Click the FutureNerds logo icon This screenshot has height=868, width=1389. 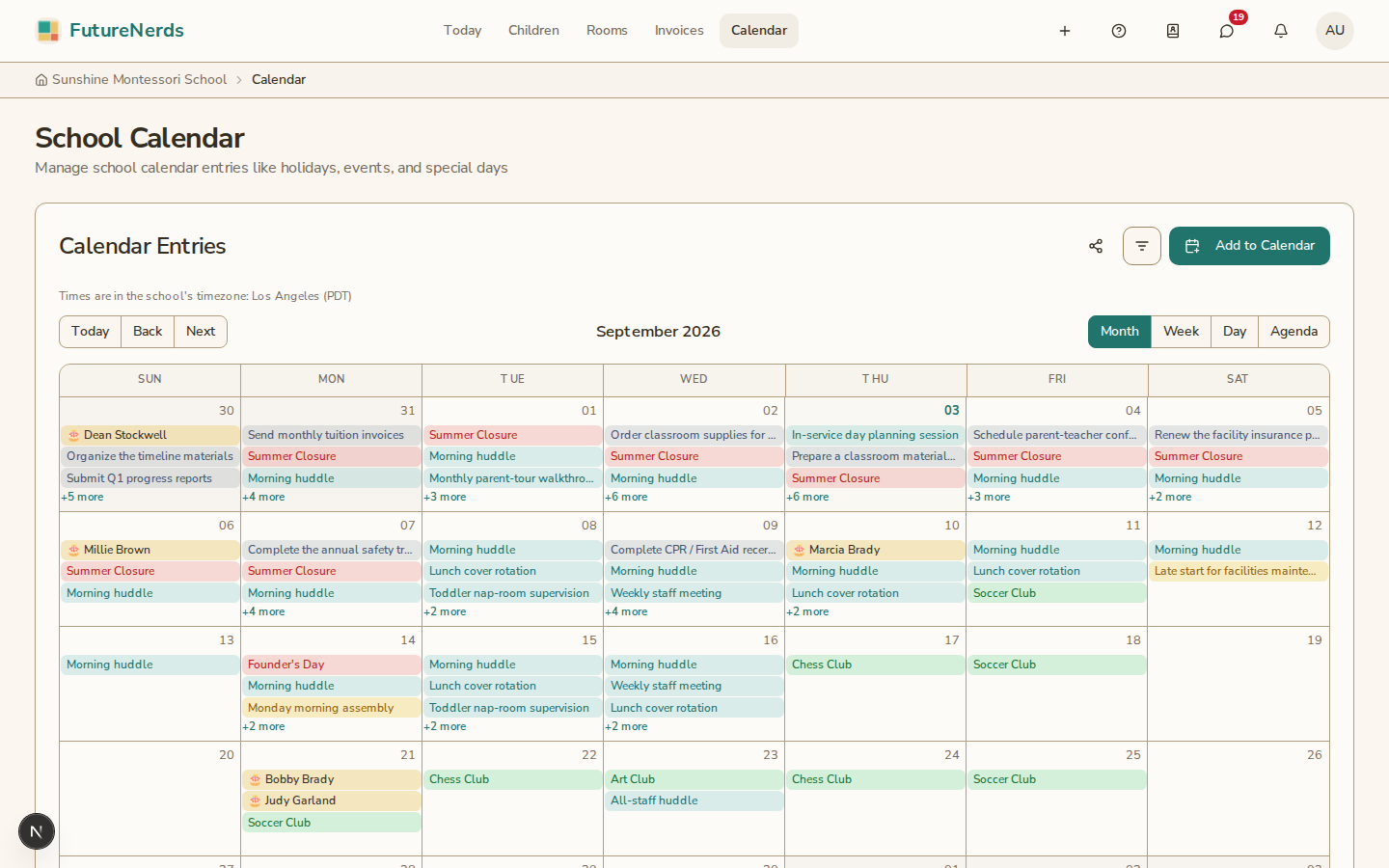pyautogui.click(x=47, y=31)
